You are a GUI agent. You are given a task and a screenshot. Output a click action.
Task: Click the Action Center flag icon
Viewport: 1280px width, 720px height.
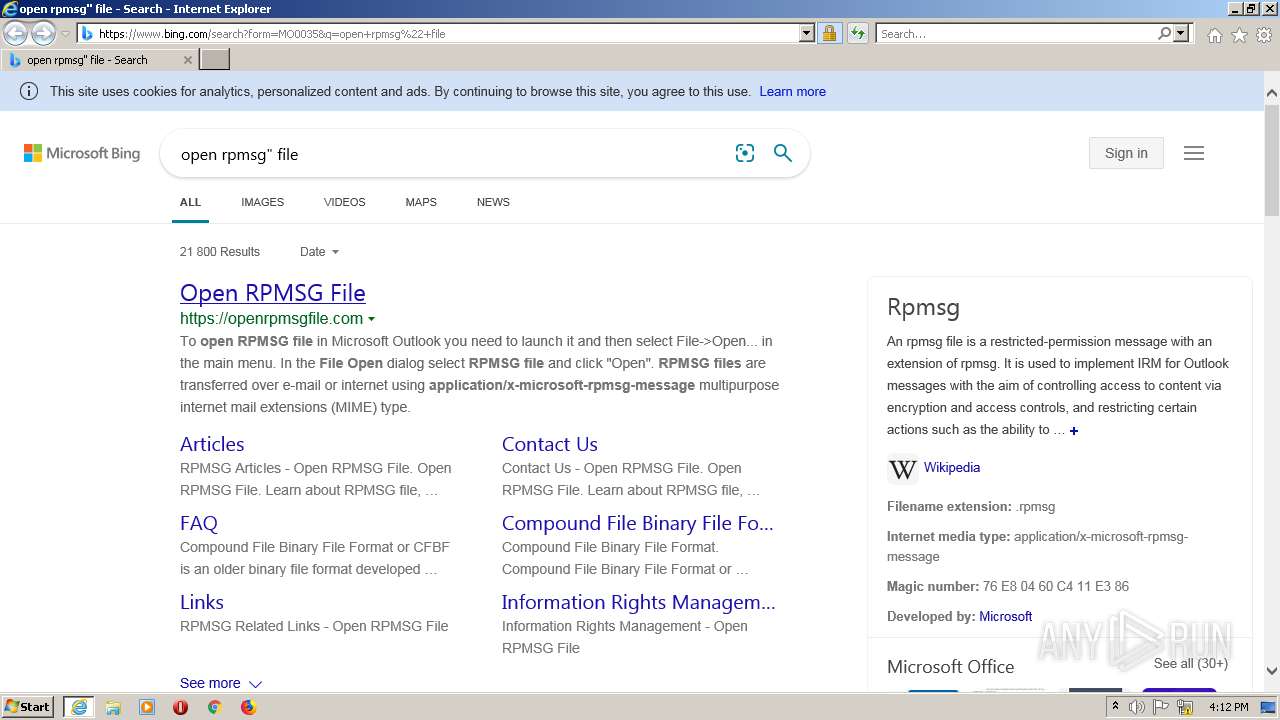(1162, 707)
